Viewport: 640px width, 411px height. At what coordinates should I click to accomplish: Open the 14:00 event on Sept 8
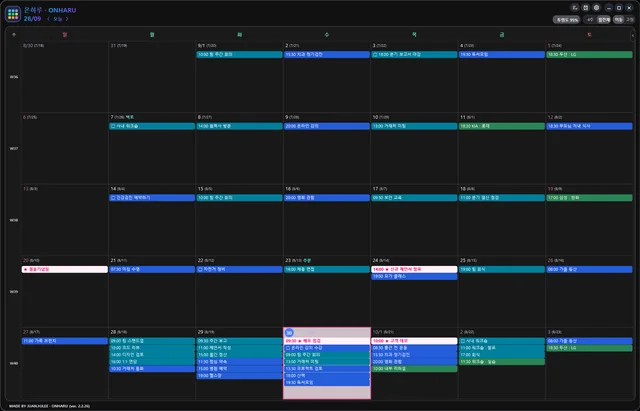coord(240,127)
